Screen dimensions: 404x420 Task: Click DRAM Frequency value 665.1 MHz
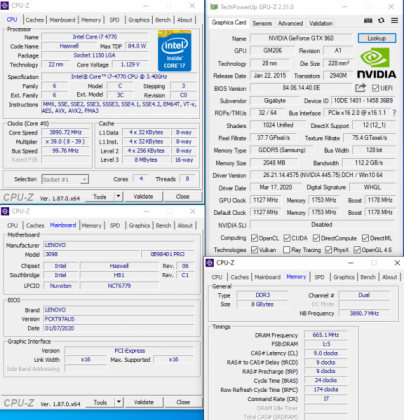pyautogui.click(x=326, y=335)
